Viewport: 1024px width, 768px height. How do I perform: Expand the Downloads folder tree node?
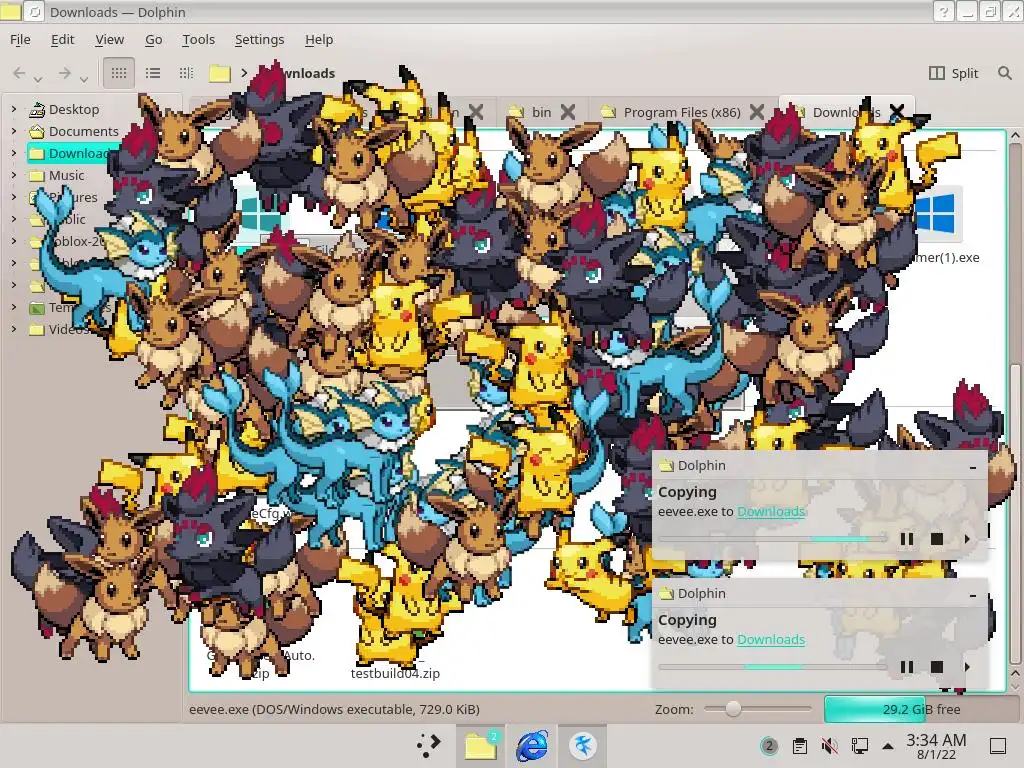[14, 153]
